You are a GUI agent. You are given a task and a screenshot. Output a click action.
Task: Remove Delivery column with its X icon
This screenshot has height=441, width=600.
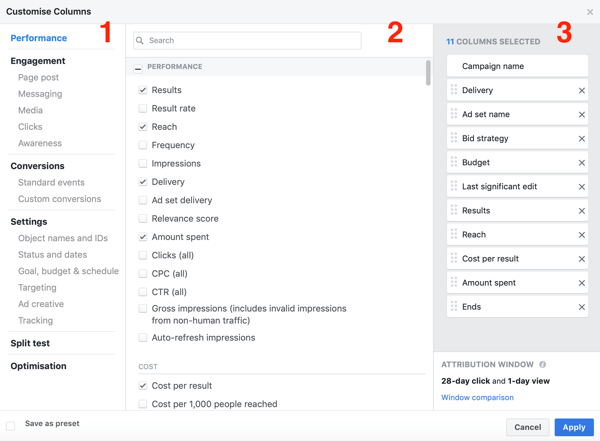582,91
